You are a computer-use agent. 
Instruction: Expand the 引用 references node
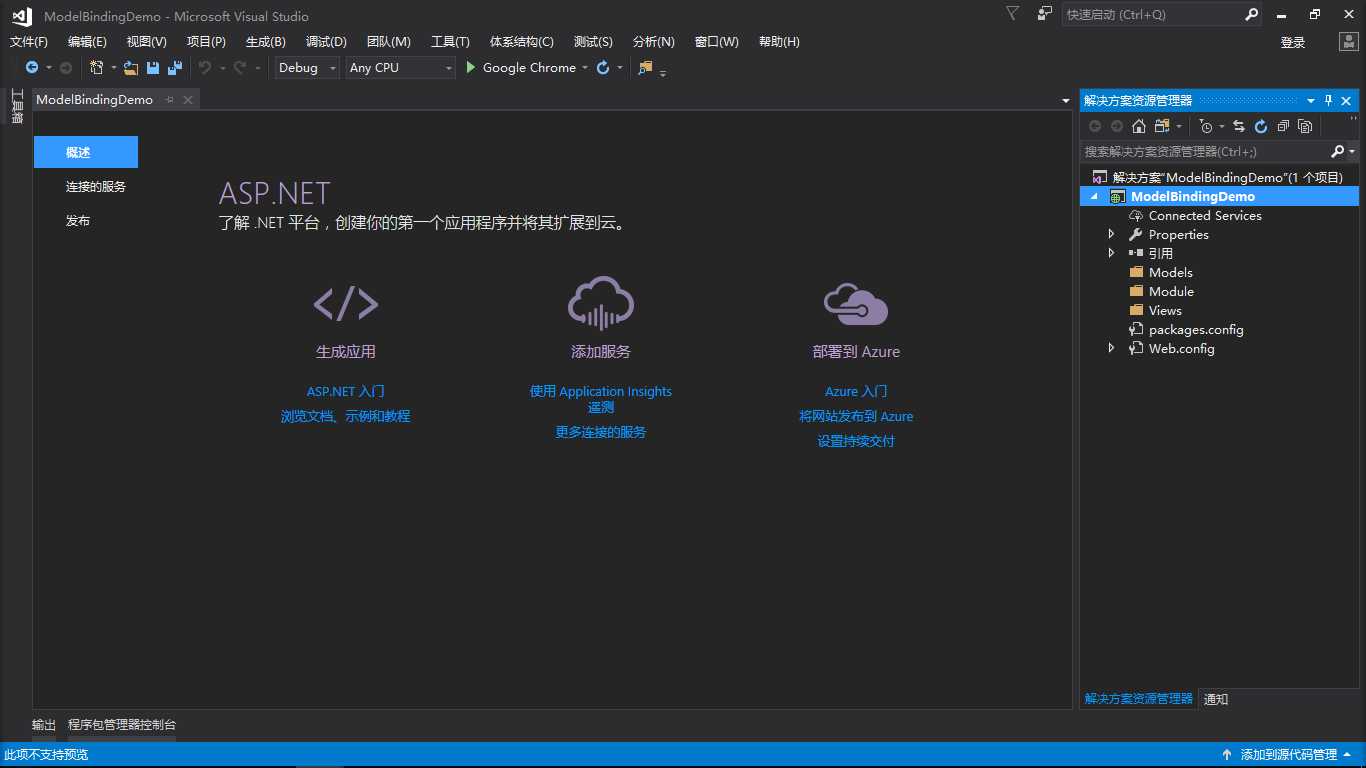coord(1111,253)
